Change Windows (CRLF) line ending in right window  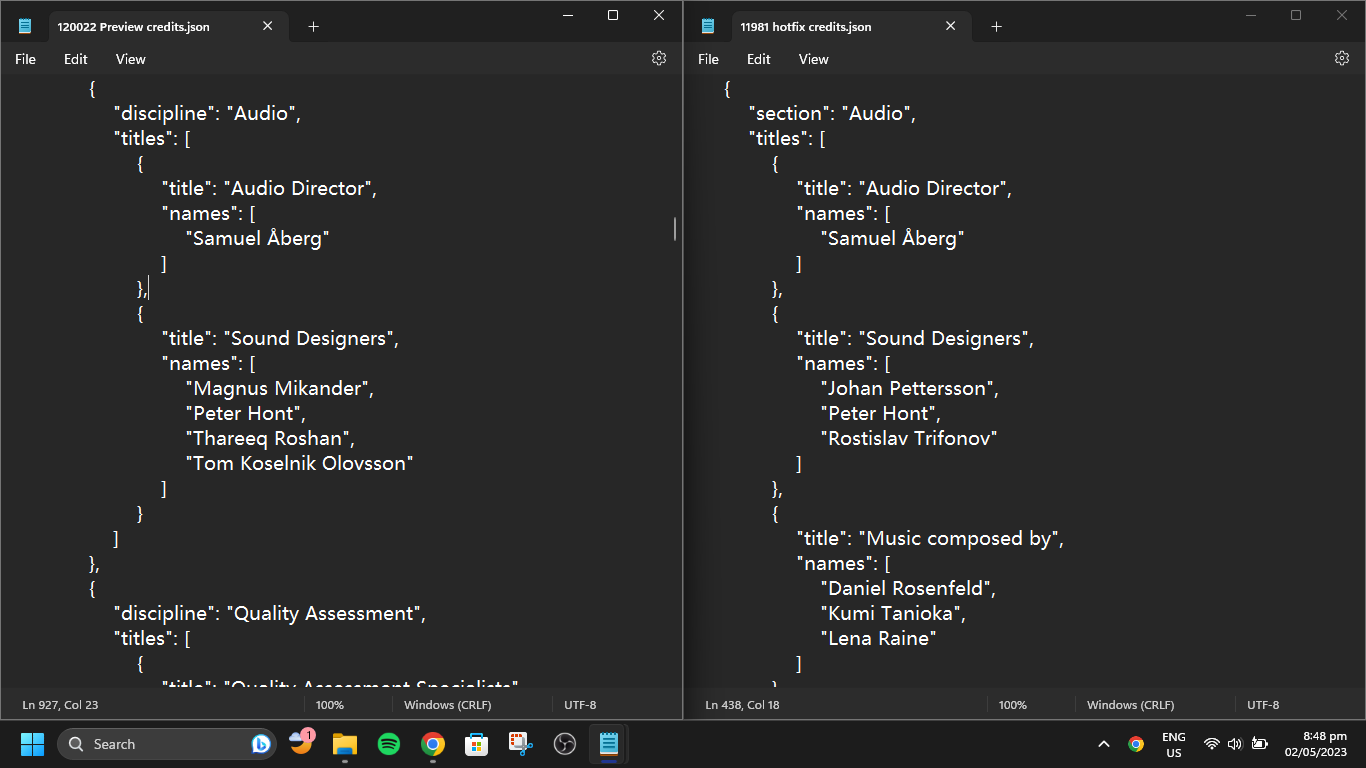pos(1130,705)
